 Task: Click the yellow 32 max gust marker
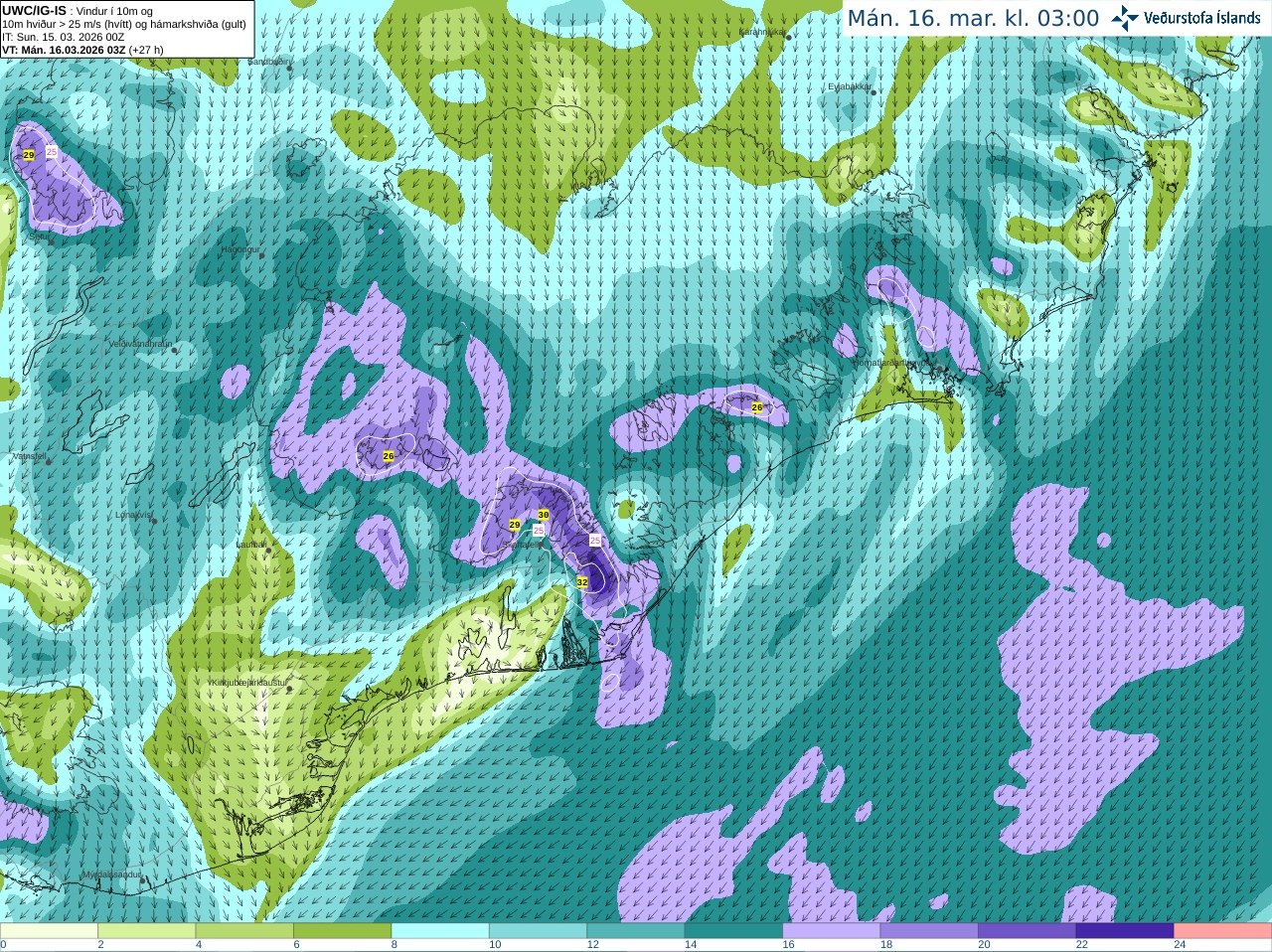pyautogui.click(x=582, y=582)
